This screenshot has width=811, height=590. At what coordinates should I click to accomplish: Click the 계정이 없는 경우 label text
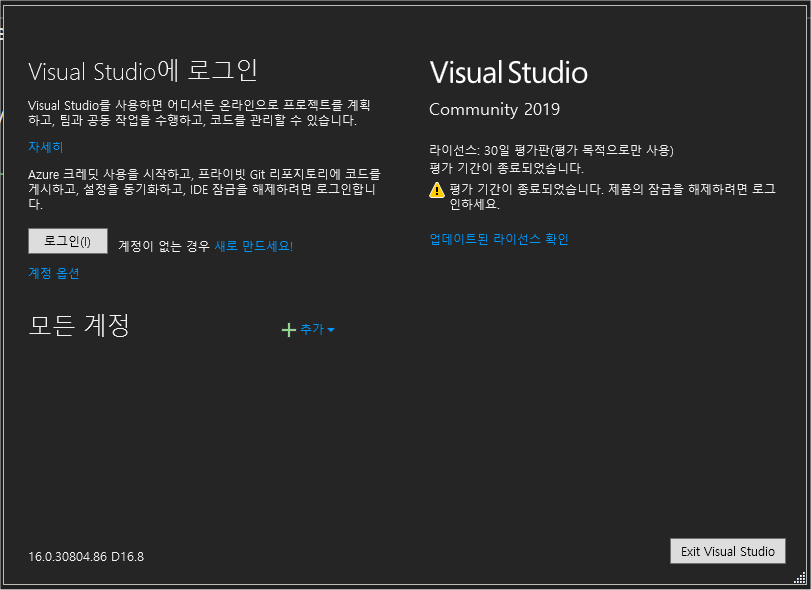click(x=164, y=246)
